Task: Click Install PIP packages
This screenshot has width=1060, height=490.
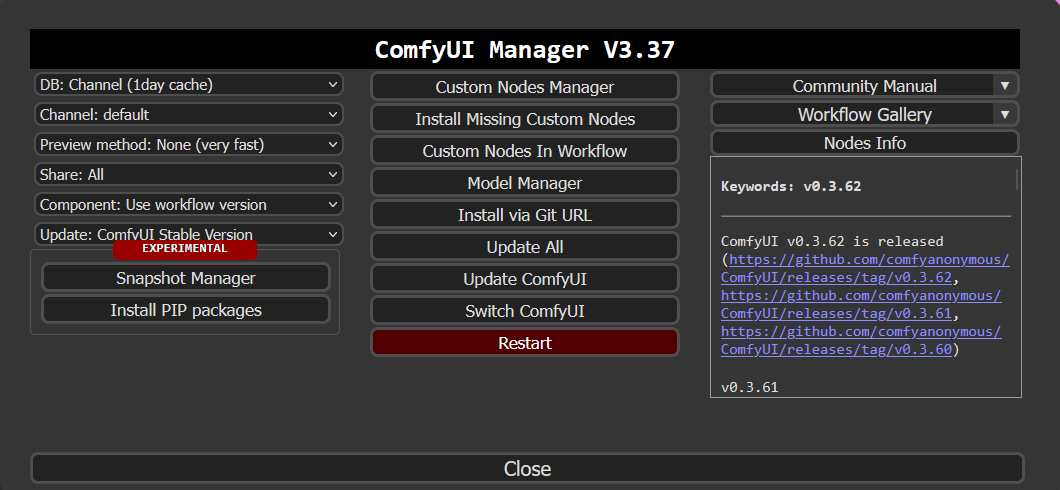Action: coord(186,310)
